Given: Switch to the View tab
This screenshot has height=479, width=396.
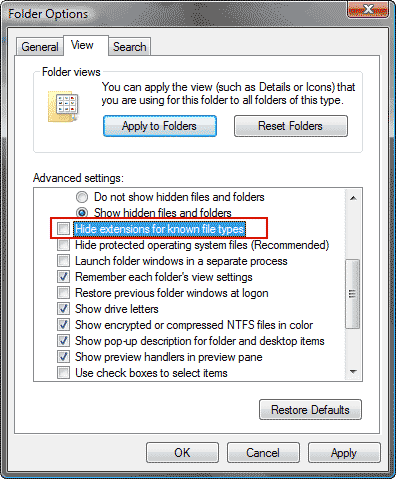Looking at the screenshot, I should click(86, 45).
